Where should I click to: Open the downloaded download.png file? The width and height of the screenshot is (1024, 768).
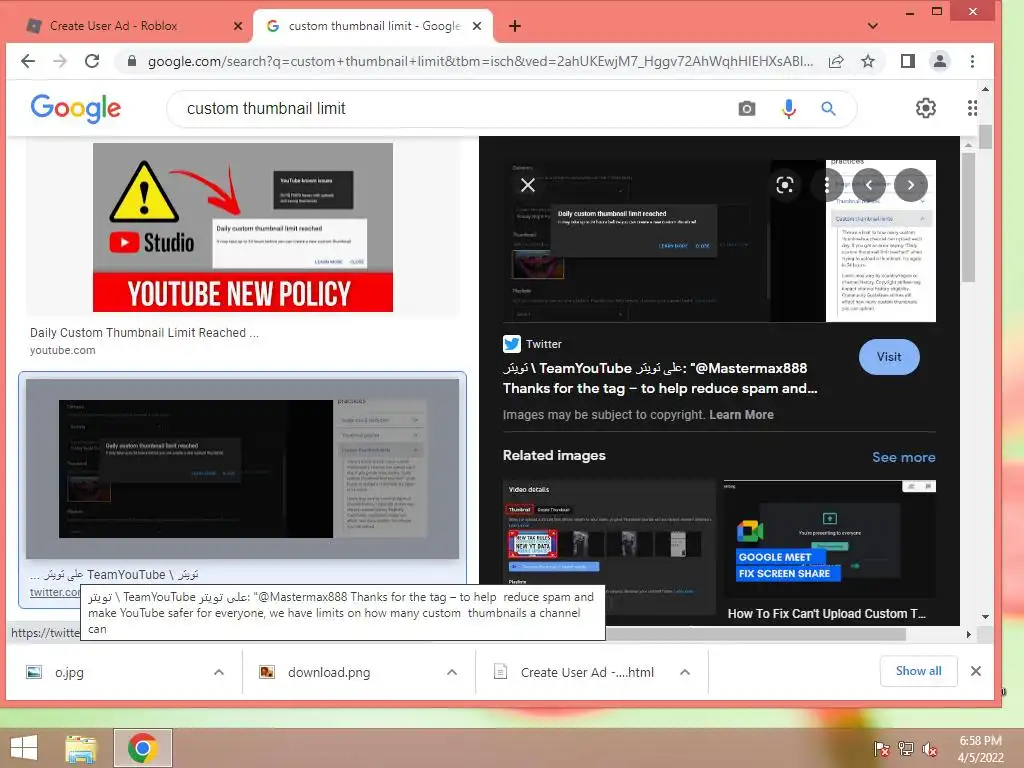pos(328,672)
